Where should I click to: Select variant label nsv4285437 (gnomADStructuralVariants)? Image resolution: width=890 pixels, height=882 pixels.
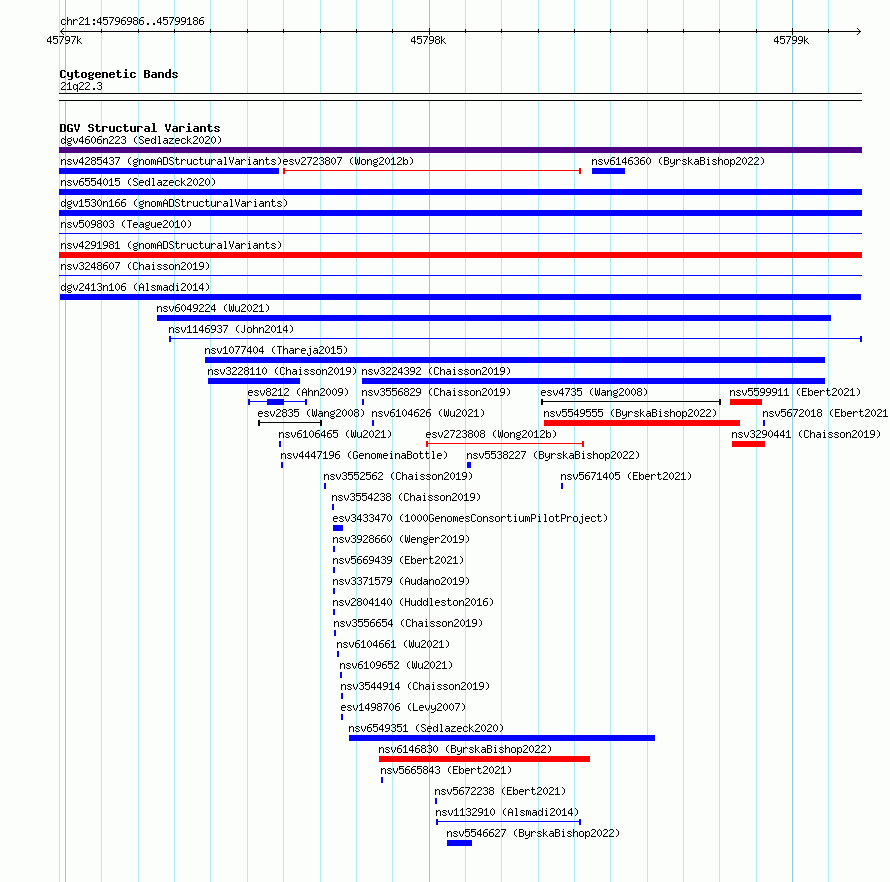coord(171,161)
